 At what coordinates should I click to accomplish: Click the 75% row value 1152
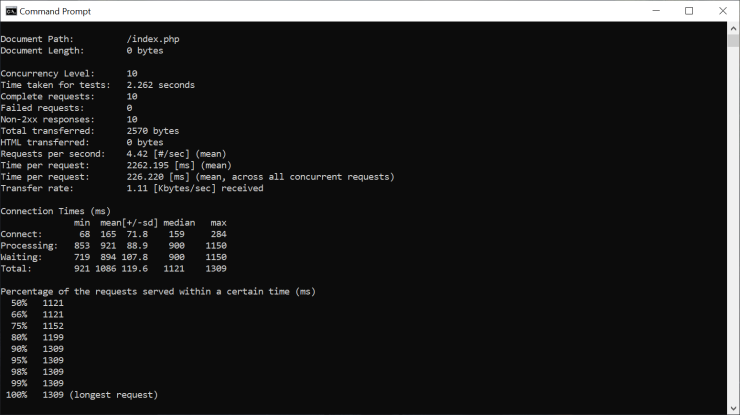coord(53,326)
